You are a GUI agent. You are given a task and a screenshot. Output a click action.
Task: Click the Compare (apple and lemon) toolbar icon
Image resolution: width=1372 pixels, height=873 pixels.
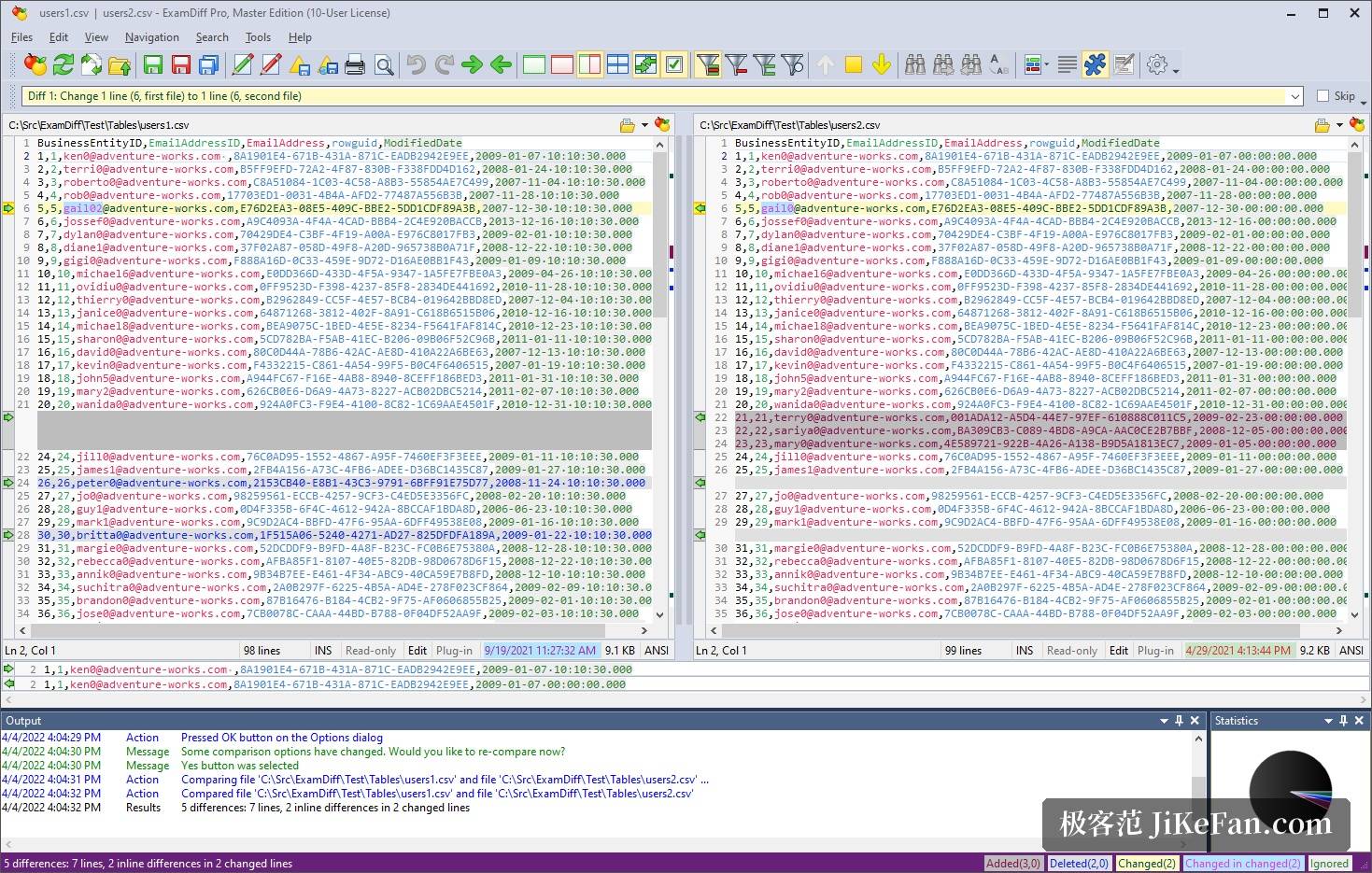click(x=35, y=64)
